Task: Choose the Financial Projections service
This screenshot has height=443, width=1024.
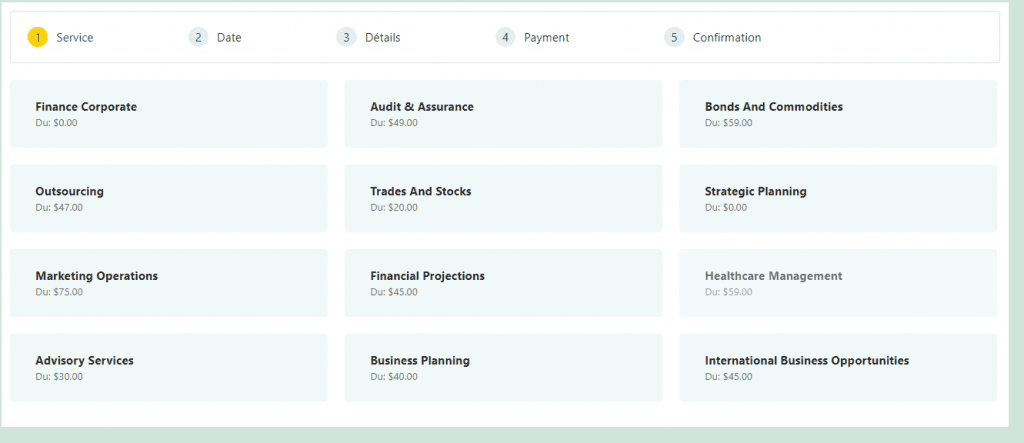Action: [503, 283]
